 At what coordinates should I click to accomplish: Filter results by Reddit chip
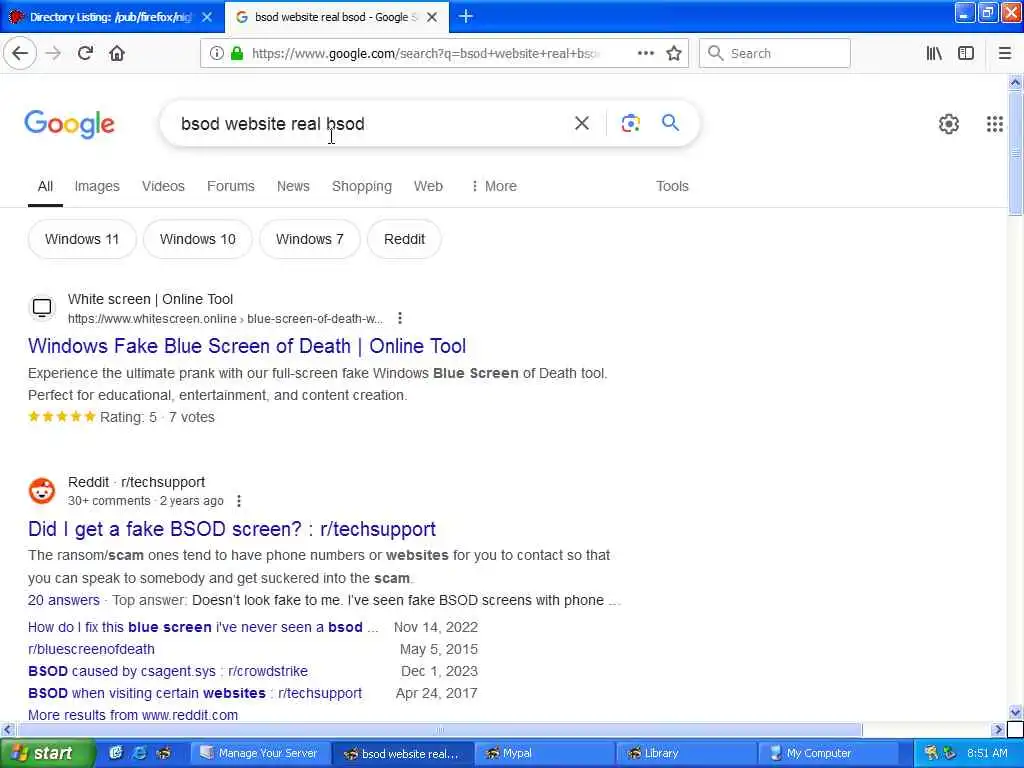(404, 239)
